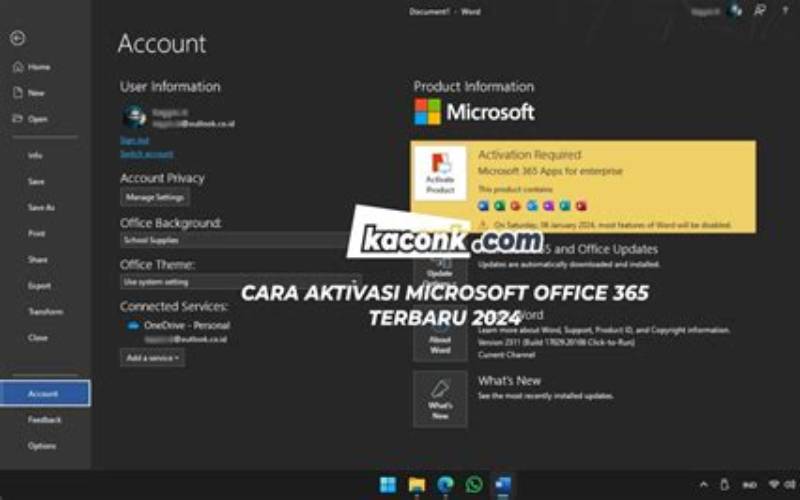Open the Windows Start menu
The width and height of the screenshot is (800, 500).
tap(388, 484)
